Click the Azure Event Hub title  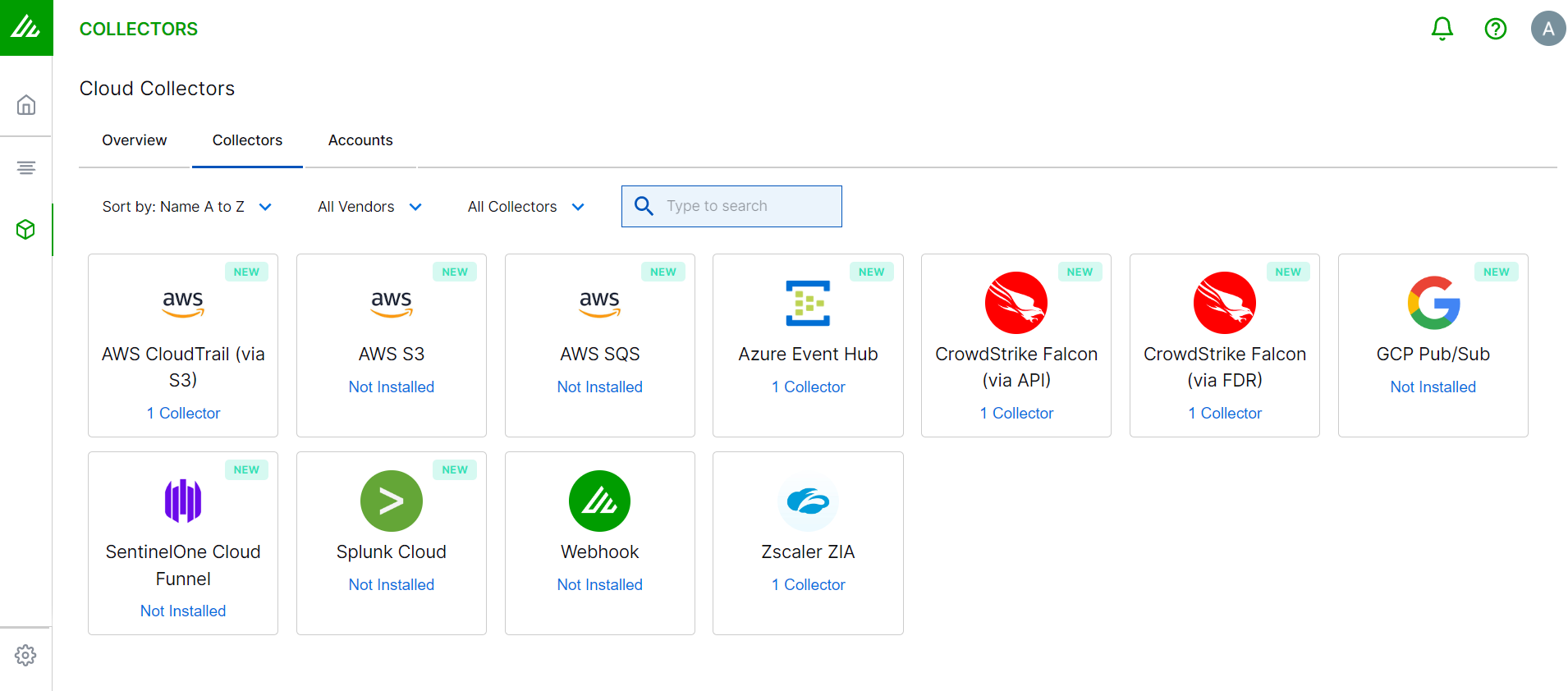pos(808,354)
